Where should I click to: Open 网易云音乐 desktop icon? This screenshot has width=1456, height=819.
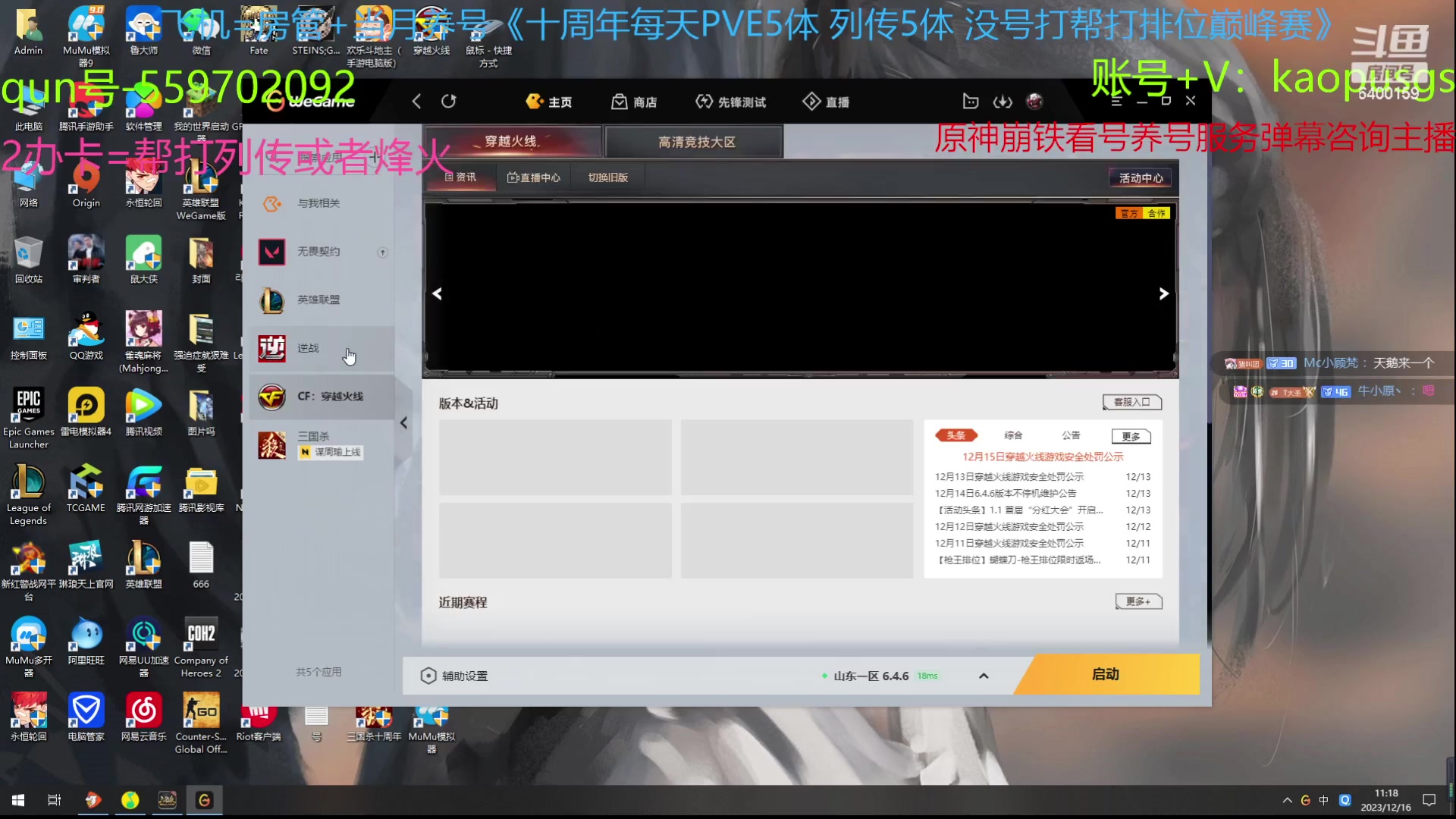pyautogui.click(x=143, y=717)
